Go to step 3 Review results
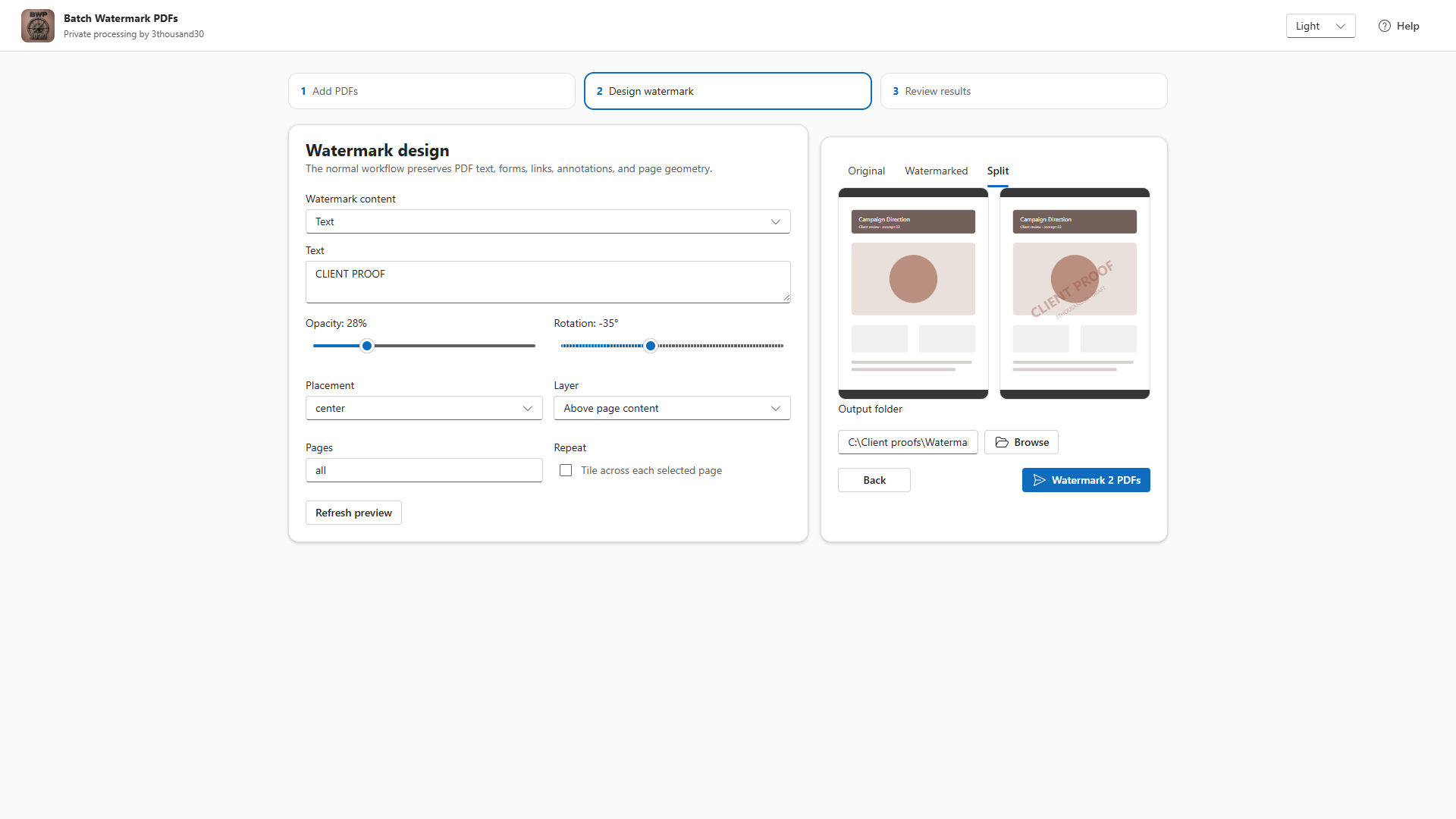1456x819 pixels. pyautogui.click(x=1024, y=91)
